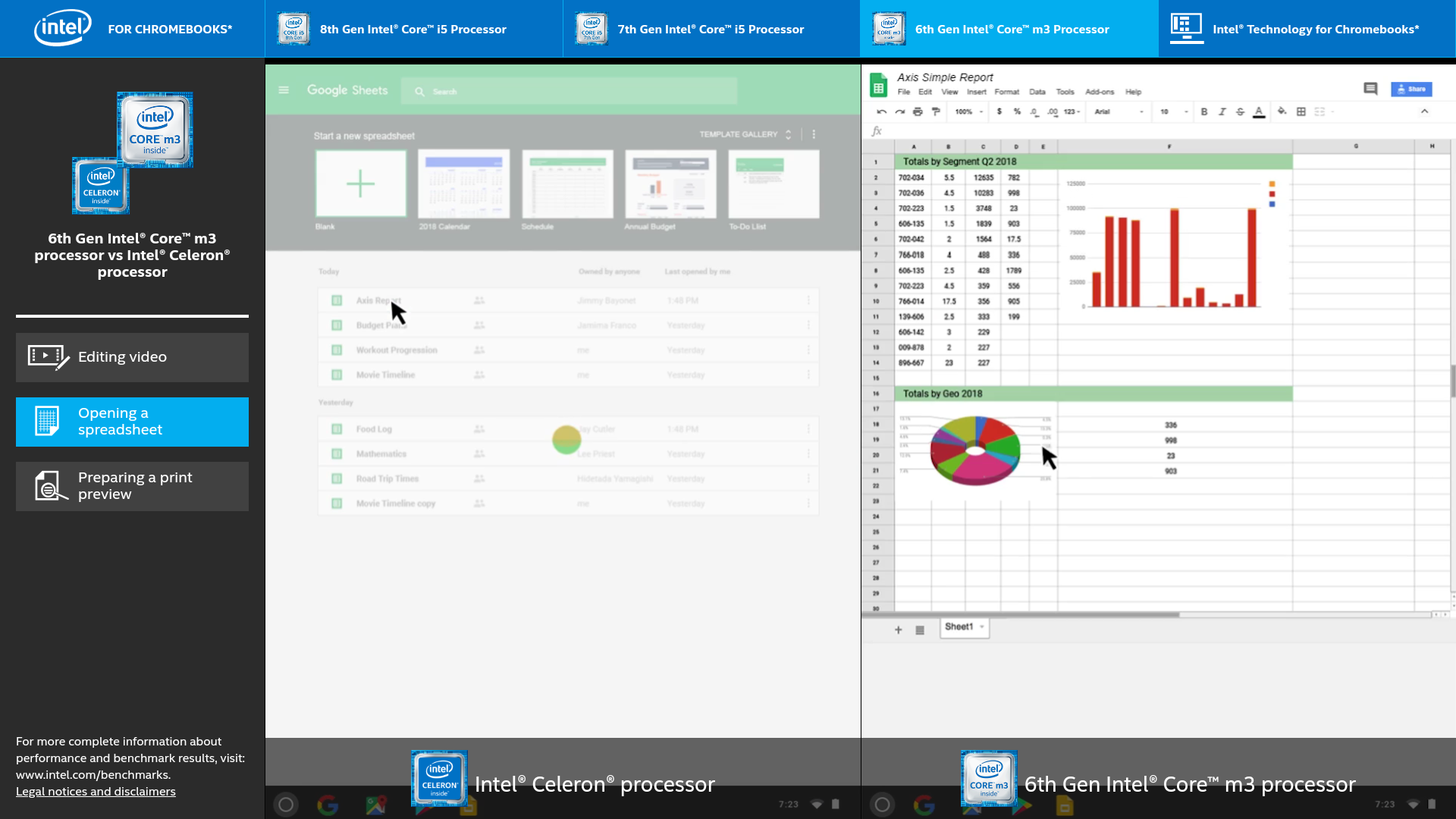The height and width of the screenshot is (819, 1456).
Task: Select the pie chart under Totals by Geo
Action: point(975,450)
